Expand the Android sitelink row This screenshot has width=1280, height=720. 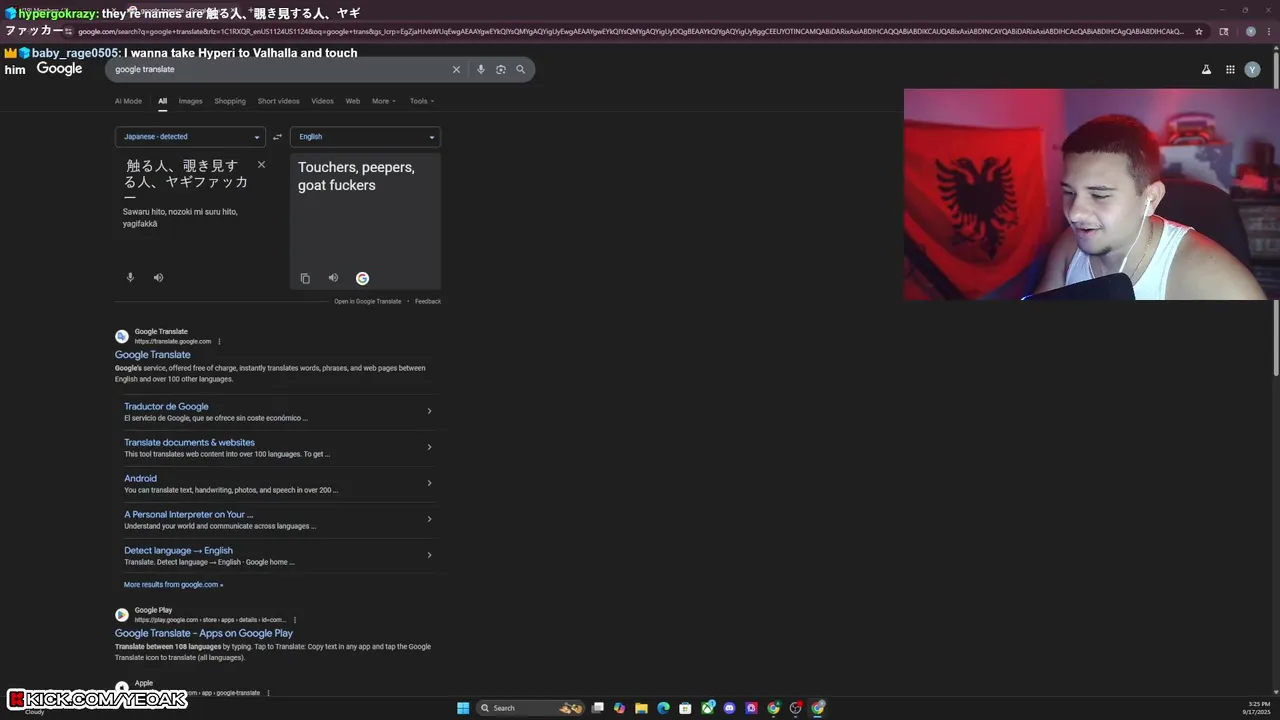(429, 483)
